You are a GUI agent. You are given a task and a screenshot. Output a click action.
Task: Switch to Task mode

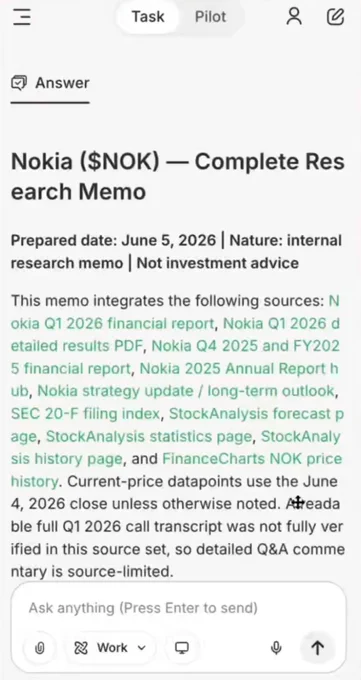click(148, 17)
